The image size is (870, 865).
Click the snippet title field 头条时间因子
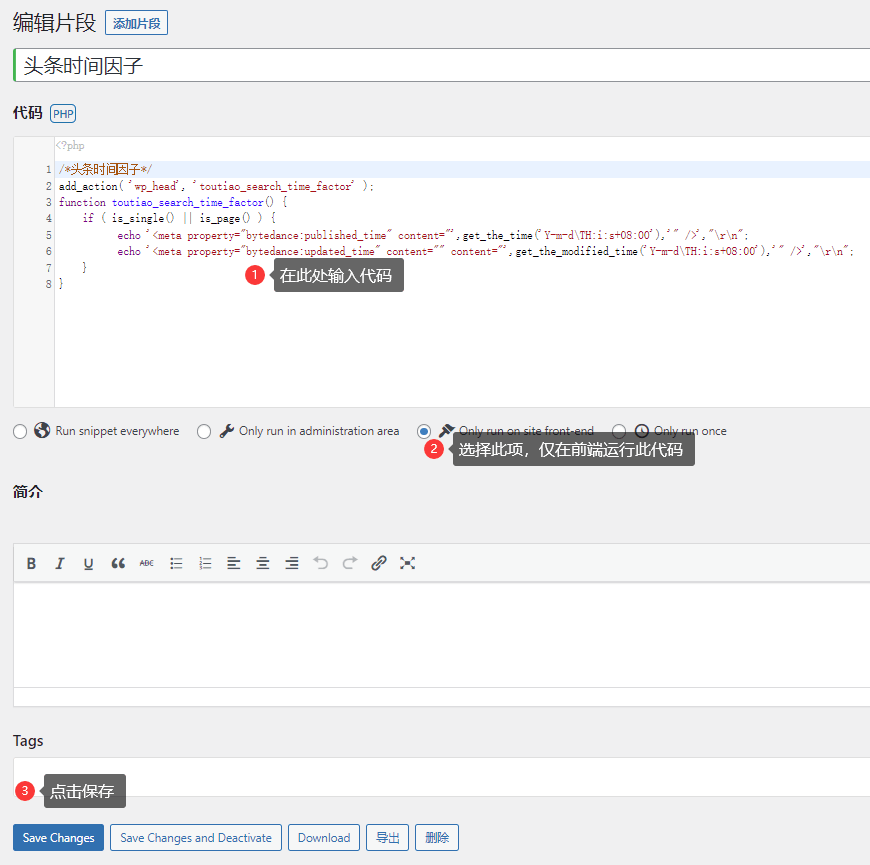tap(442, 65)
